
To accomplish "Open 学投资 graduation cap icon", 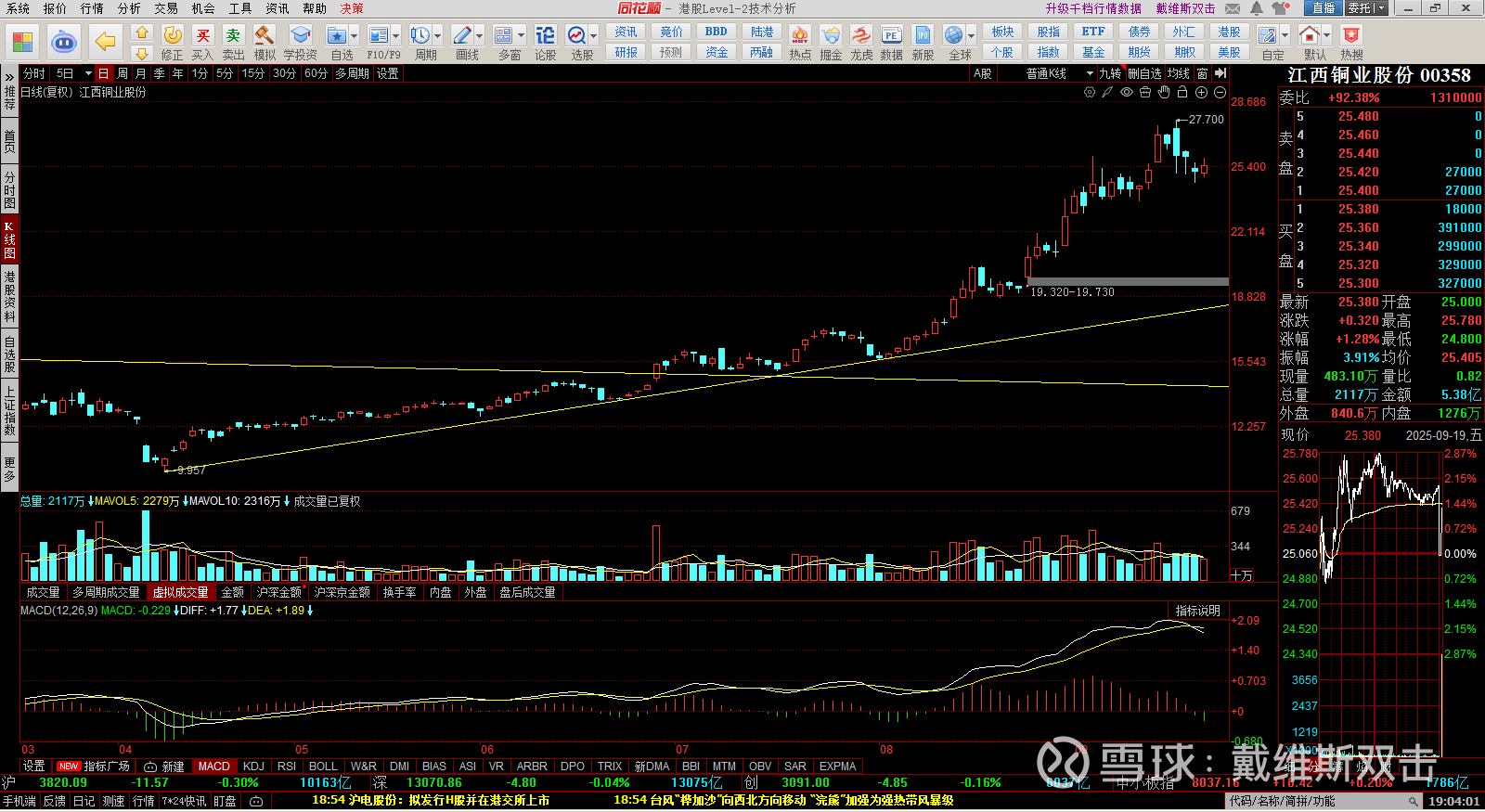I will tap(300, 35).
